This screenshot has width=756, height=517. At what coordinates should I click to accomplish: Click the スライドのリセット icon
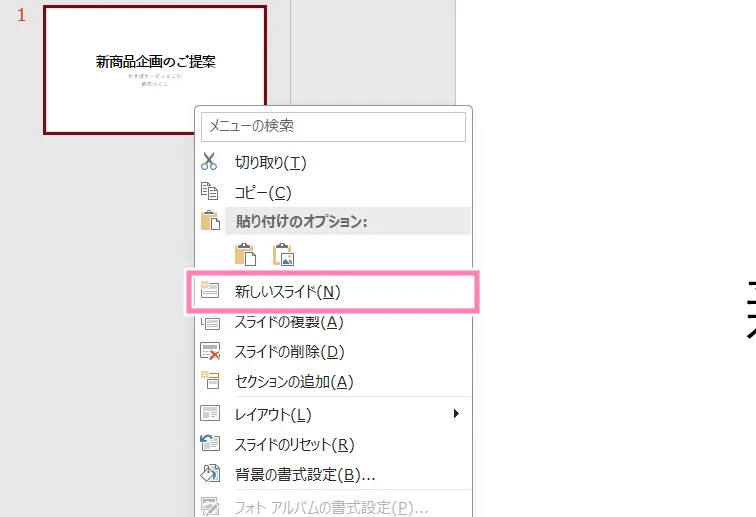click(209, 444)
